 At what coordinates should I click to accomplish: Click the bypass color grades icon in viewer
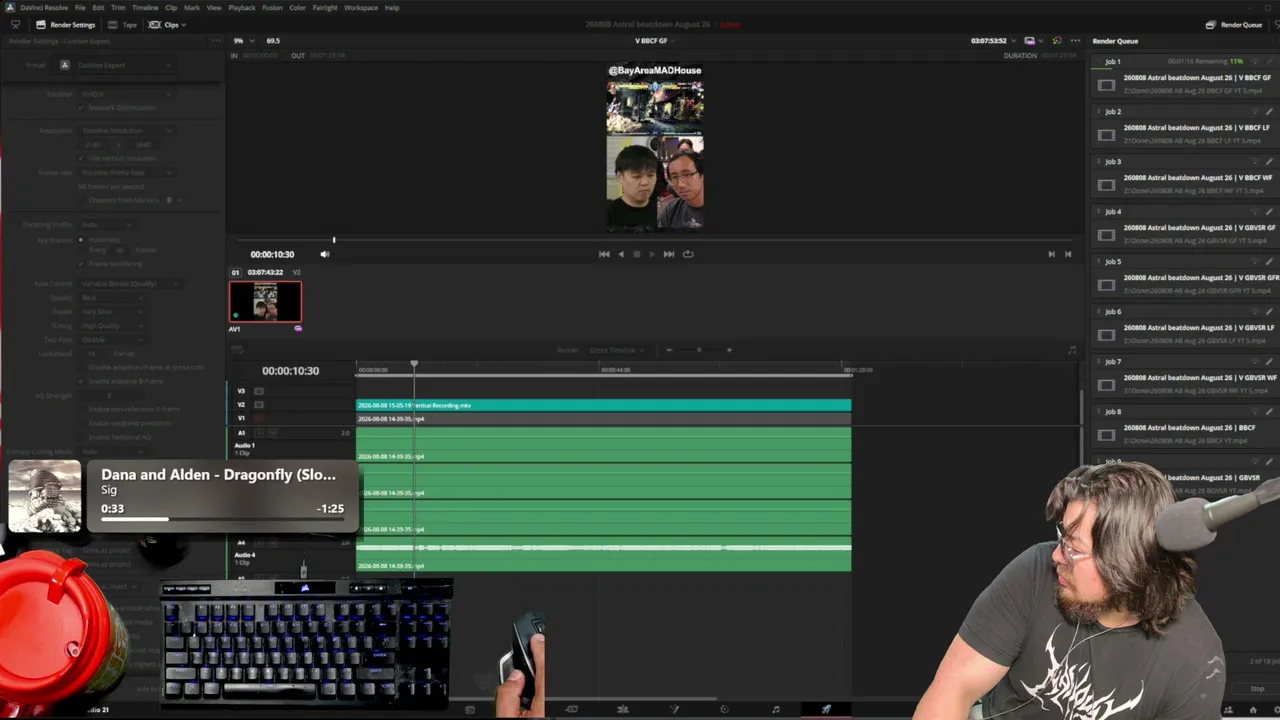tap(1056, 41)
